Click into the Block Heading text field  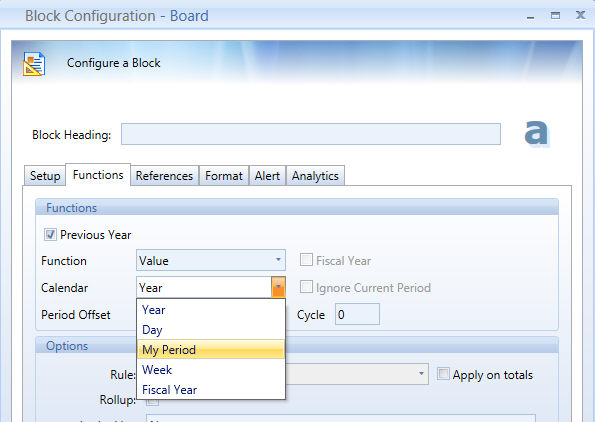click(x=311, y=134)
